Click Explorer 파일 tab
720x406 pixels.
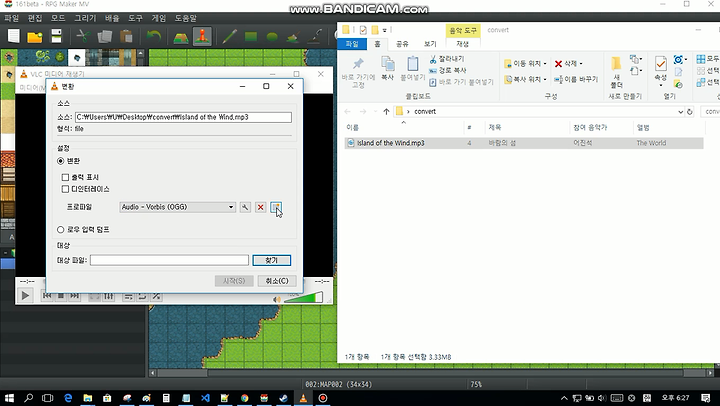click(x=352, y=44)
